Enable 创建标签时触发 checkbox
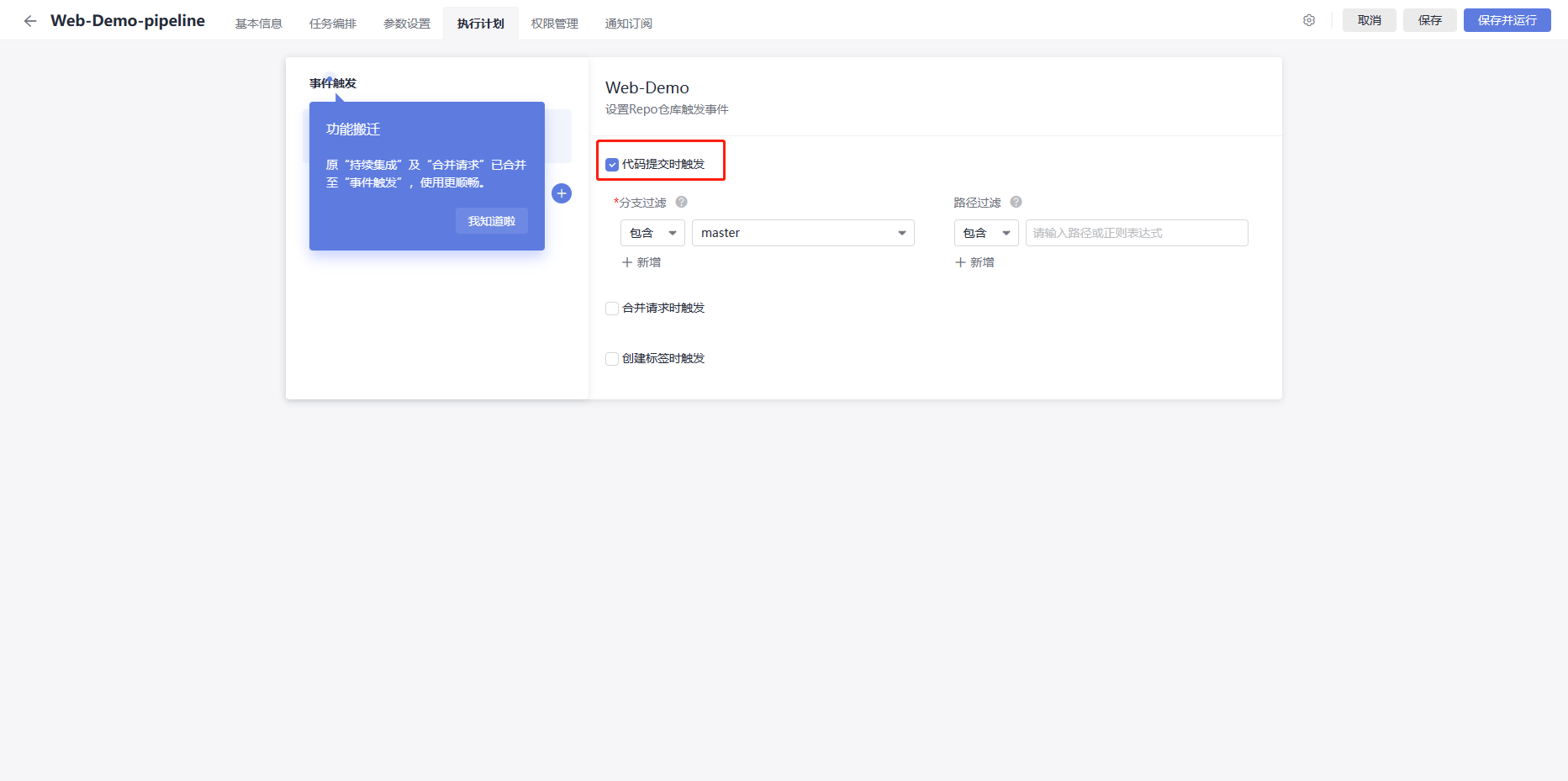Viewport: 1568px width, 781px height. 612,359
